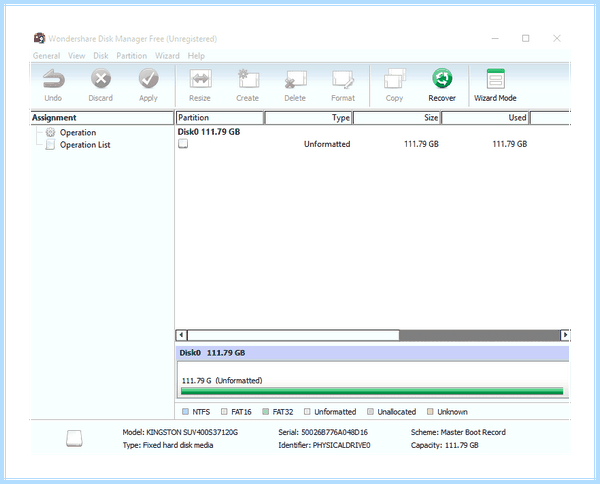Click the hard disk icon in info panel
This screenshot has width=600, height=484.
tap(74, 438)
